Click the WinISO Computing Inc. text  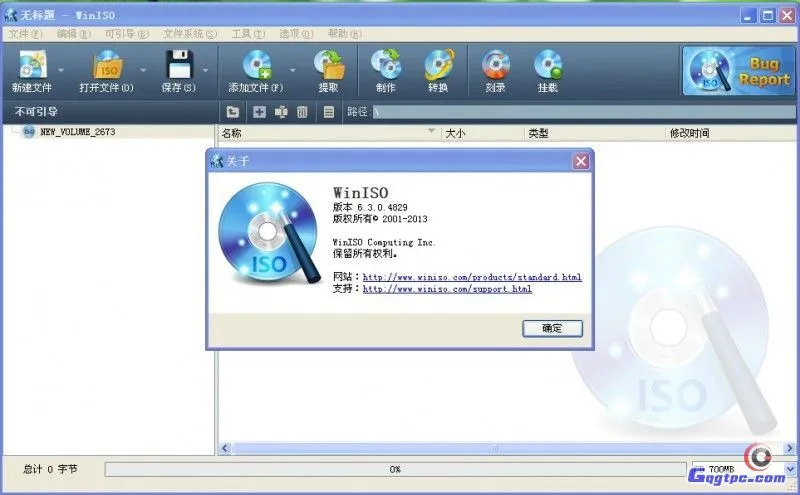click(384, 242)
